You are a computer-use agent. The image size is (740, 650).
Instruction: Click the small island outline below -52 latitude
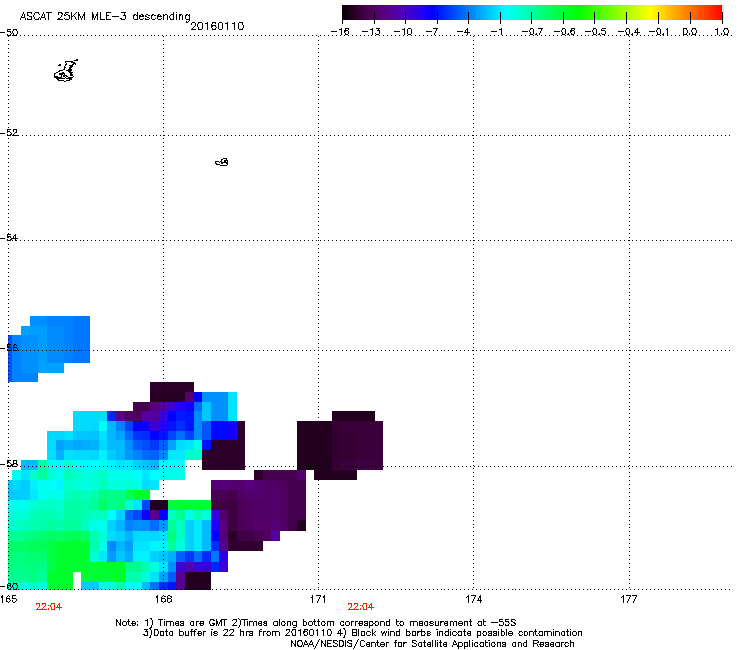click(x=222, y=162)
